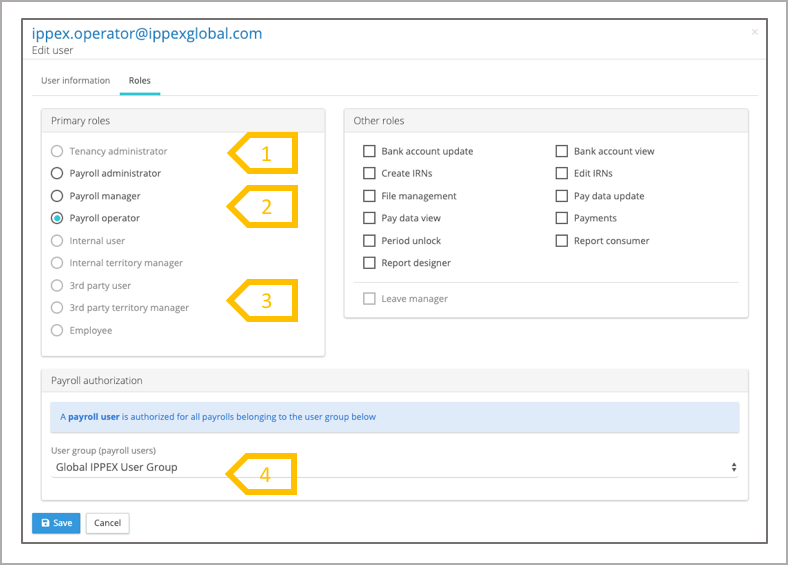Toggle the Period unlock checkbox

tap(370, 241)
